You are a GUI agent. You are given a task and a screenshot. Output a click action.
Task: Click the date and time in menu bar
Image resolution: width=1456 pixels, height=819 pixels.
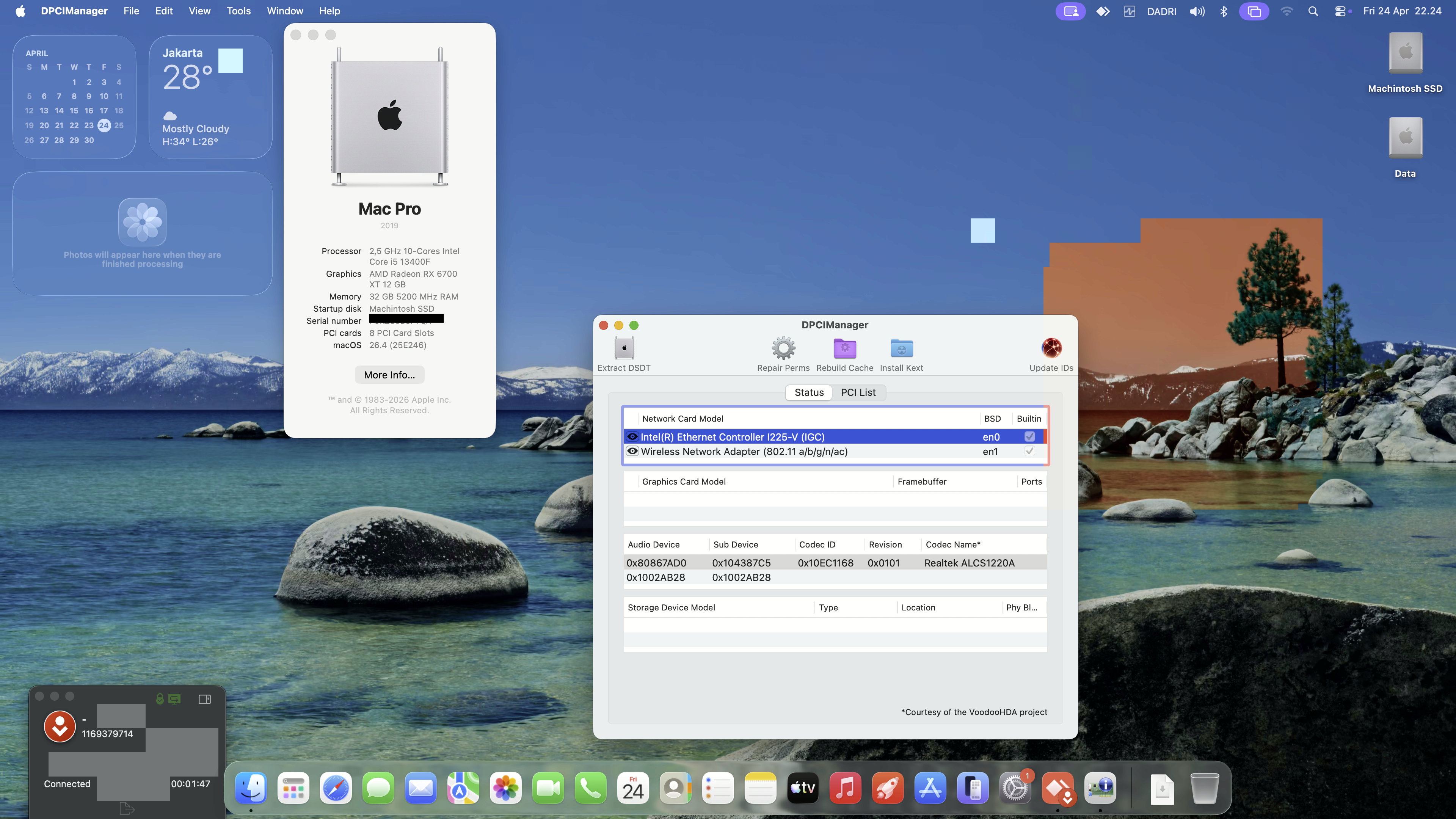1402,11
